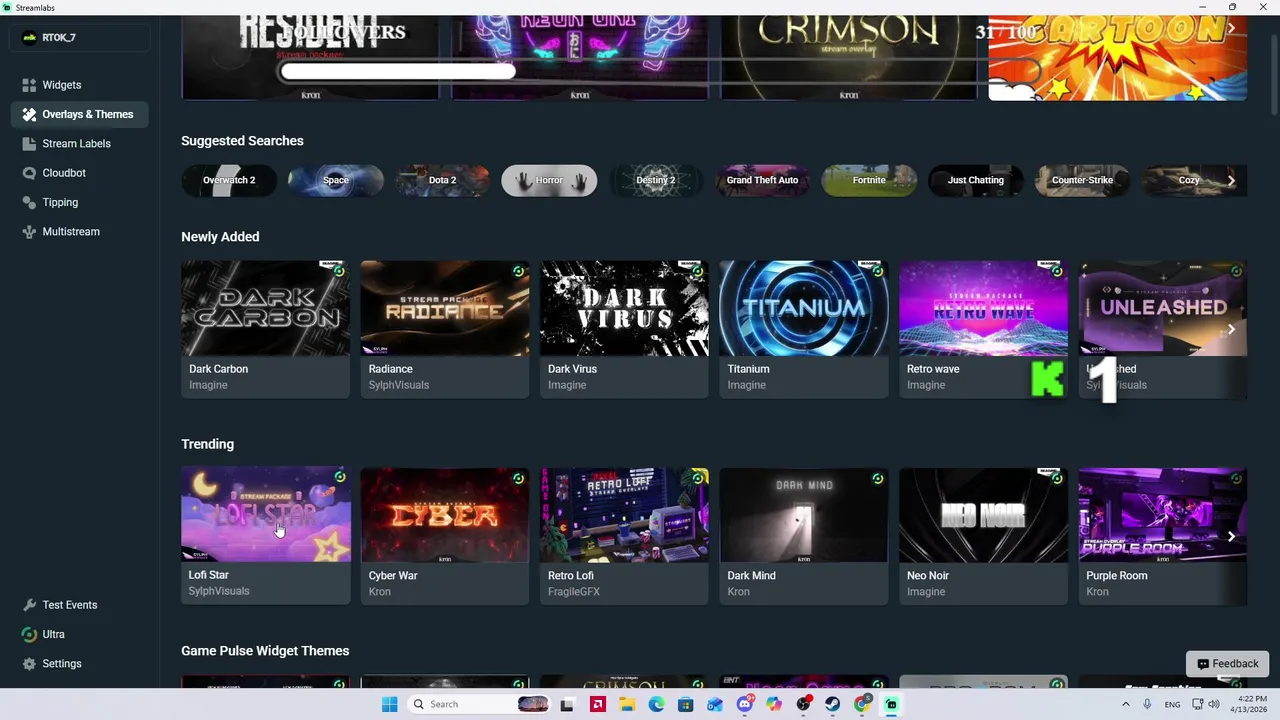Open the Cyber War theme thumbnail
Screen dimensions: 1280x720
[x=445, y=515]
